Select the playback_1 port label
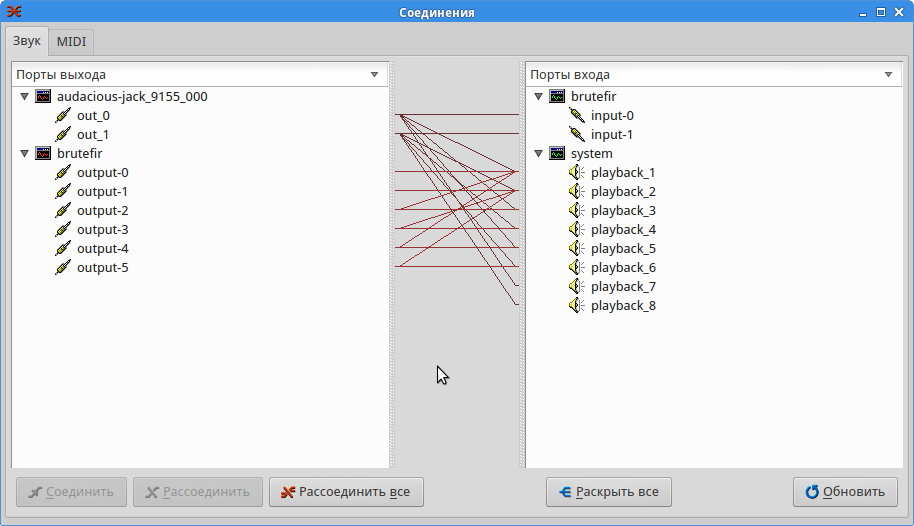Image resolution: width=914 pixels, height=526 pixels. click(623, 173)
